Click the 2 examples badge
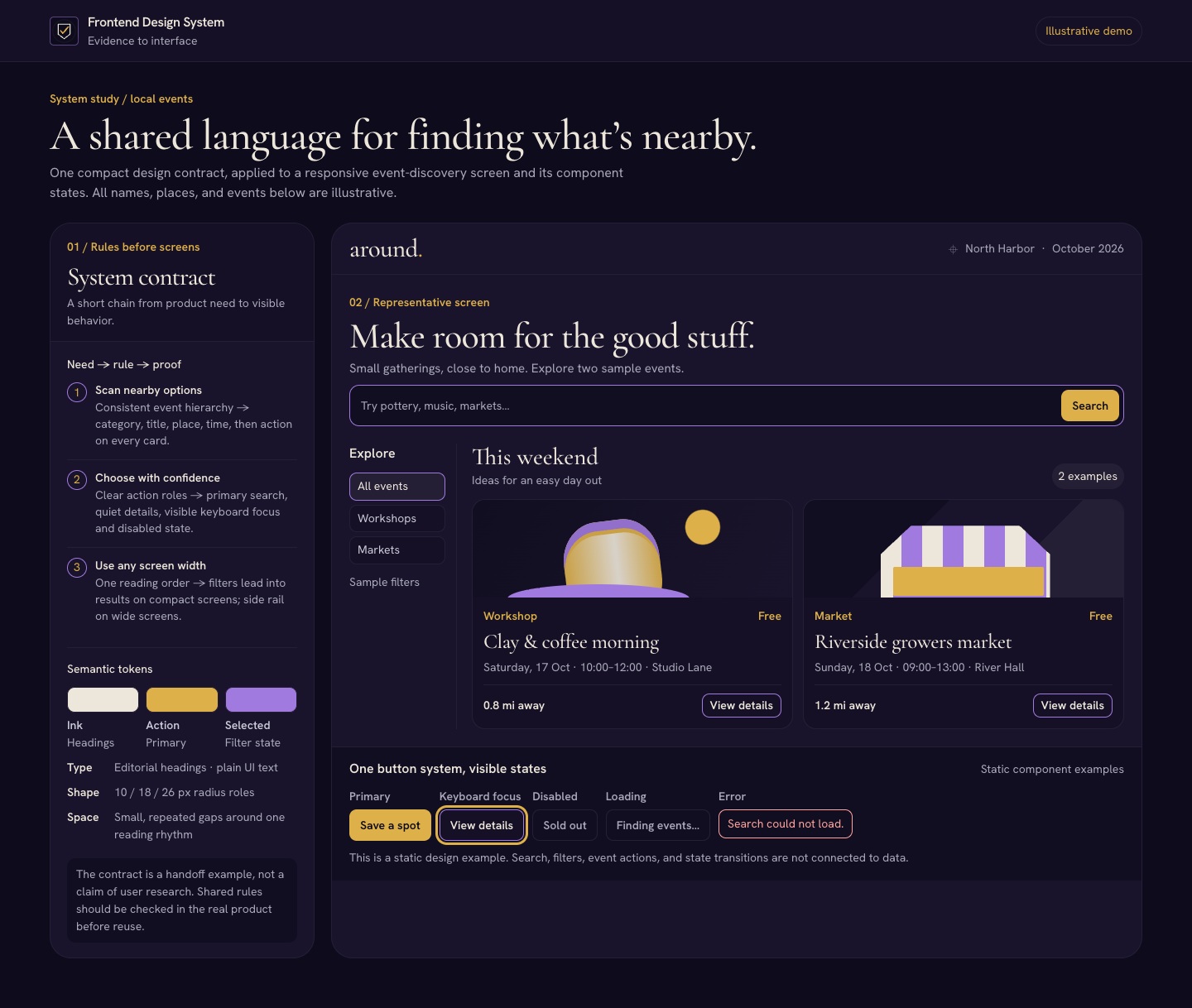 coord(1088,476)
